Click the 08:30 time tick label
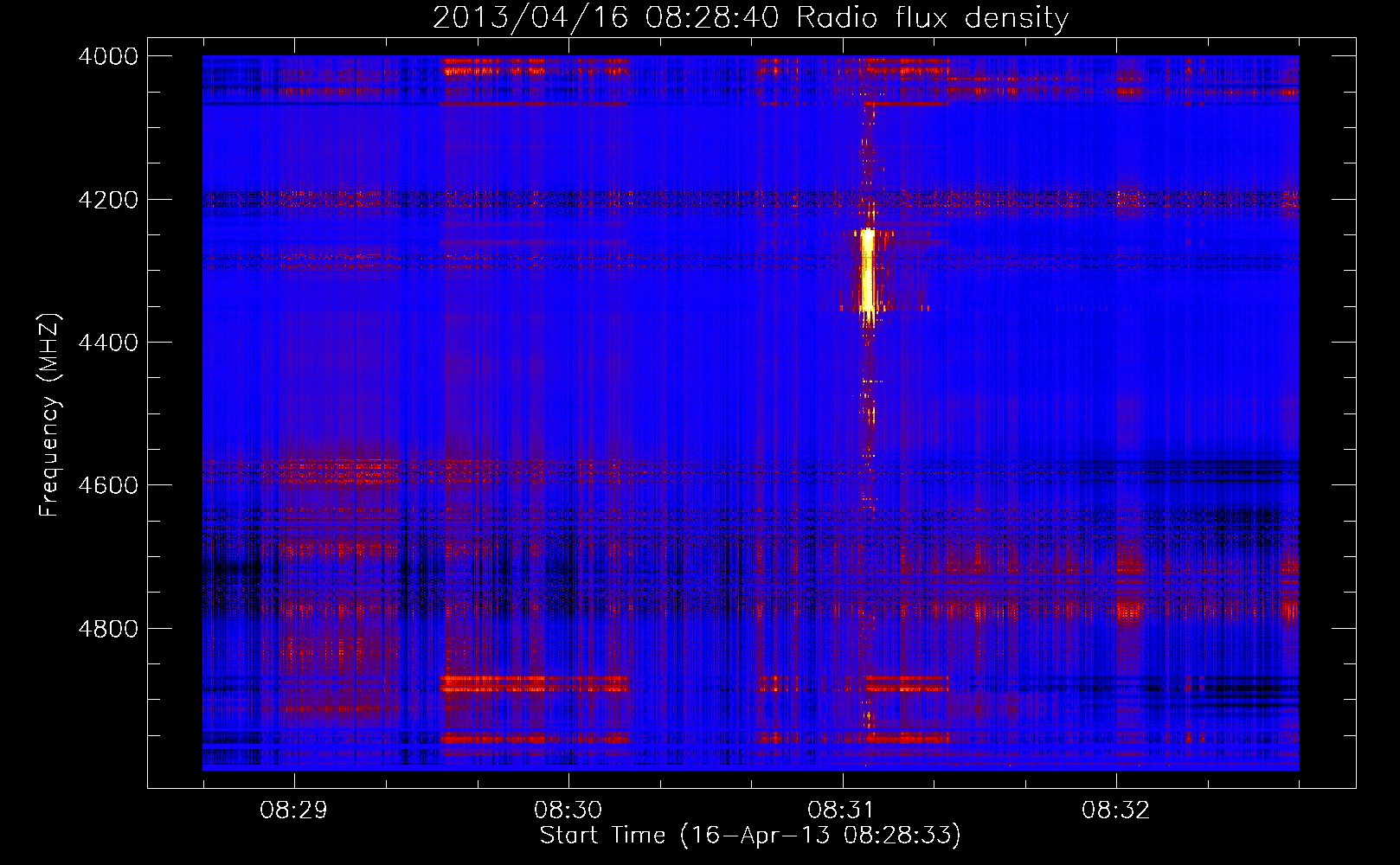Image resolution: width=1400 pixels, height=865 pixels. coord(568,811)
